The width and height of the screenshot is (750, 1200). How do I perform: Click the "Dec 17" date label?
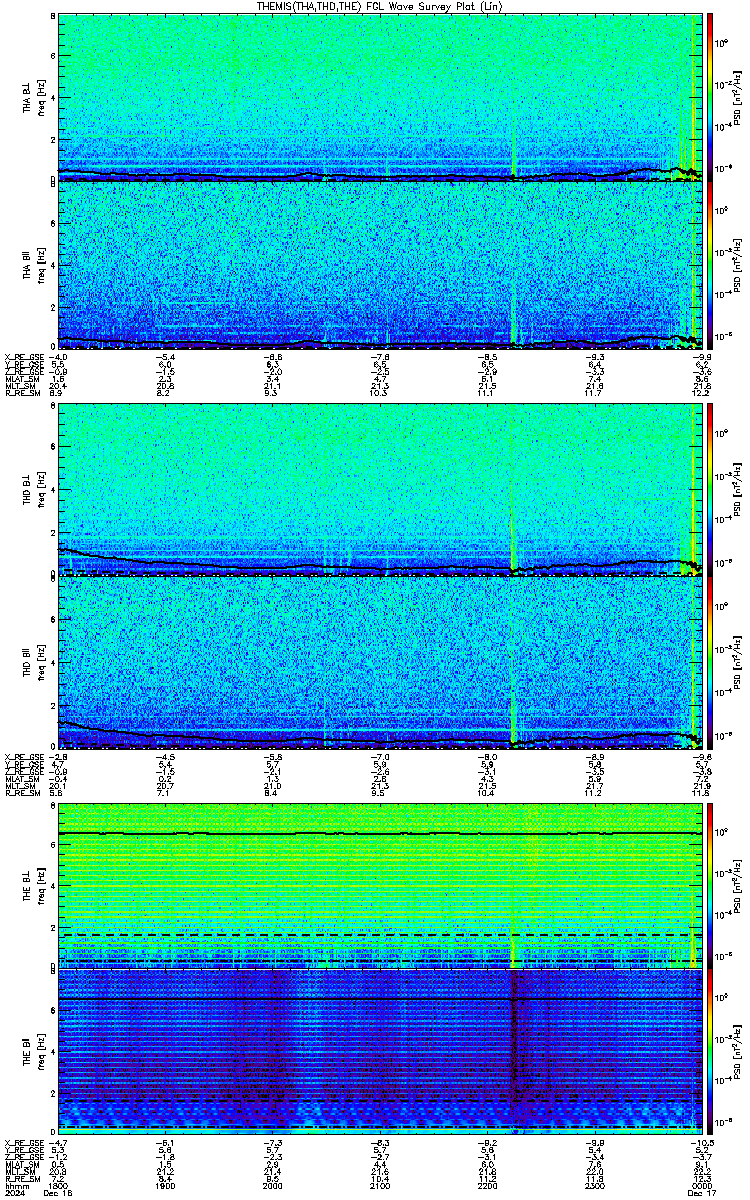tap(701, 1193)
